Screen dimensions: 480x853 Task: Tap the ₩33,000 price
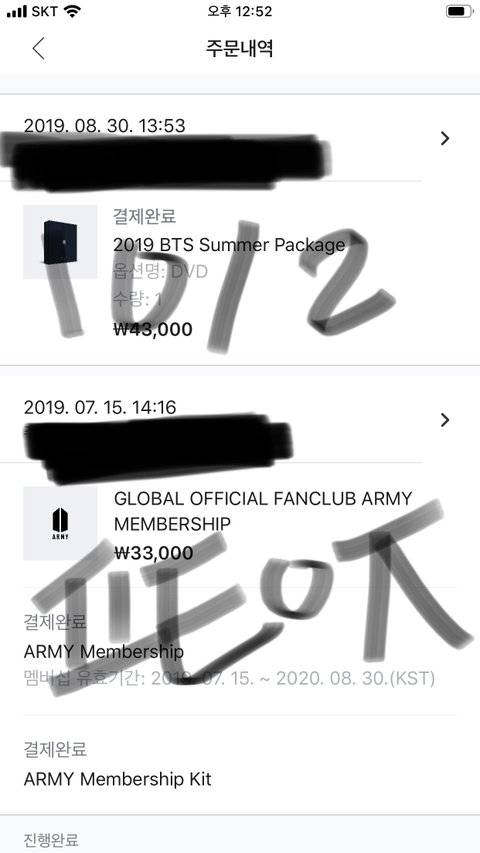click(153, 553)
